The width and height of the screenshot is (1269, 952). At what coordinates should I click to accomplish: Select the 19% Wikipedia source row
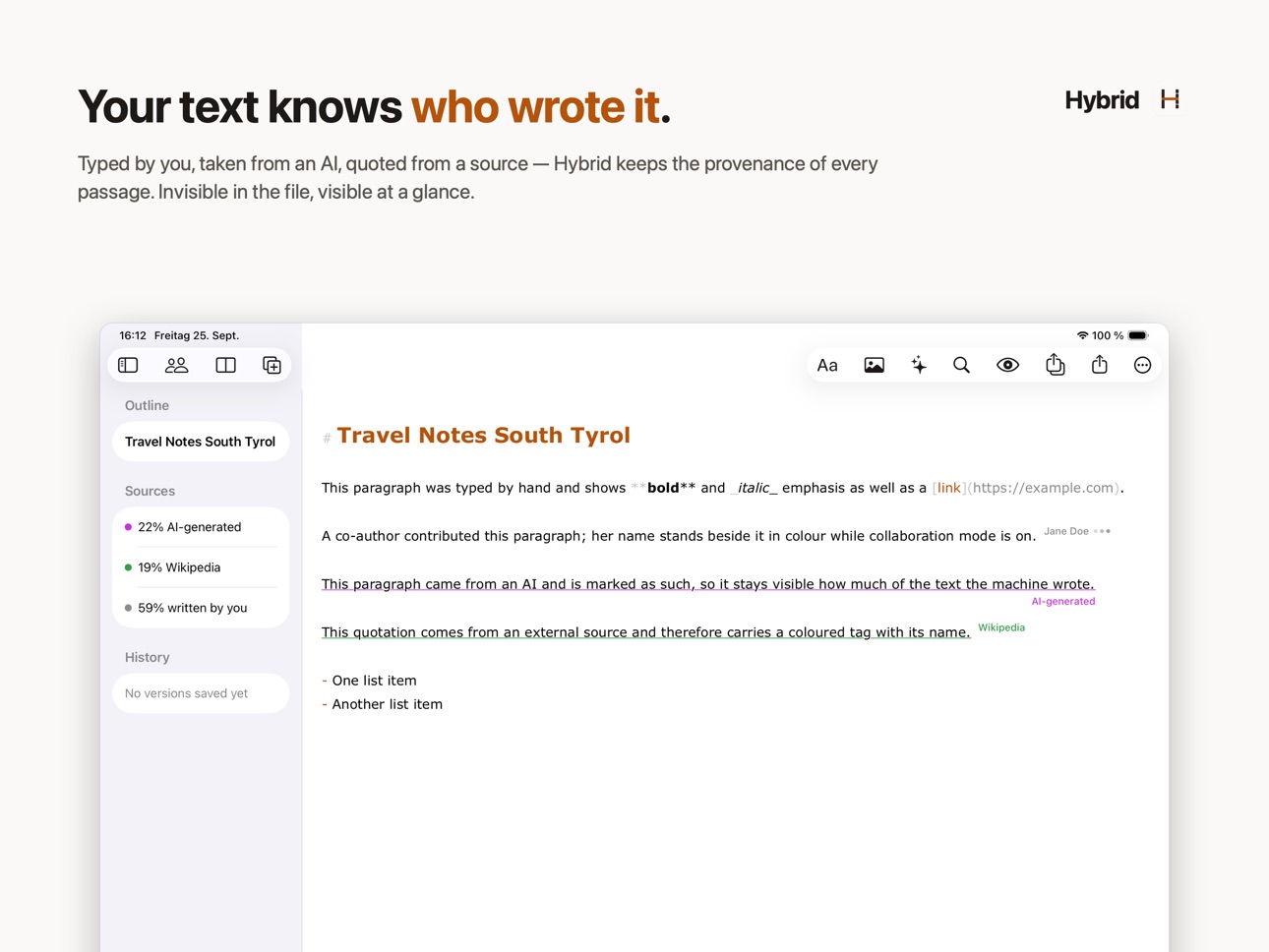tap(201, 567)
